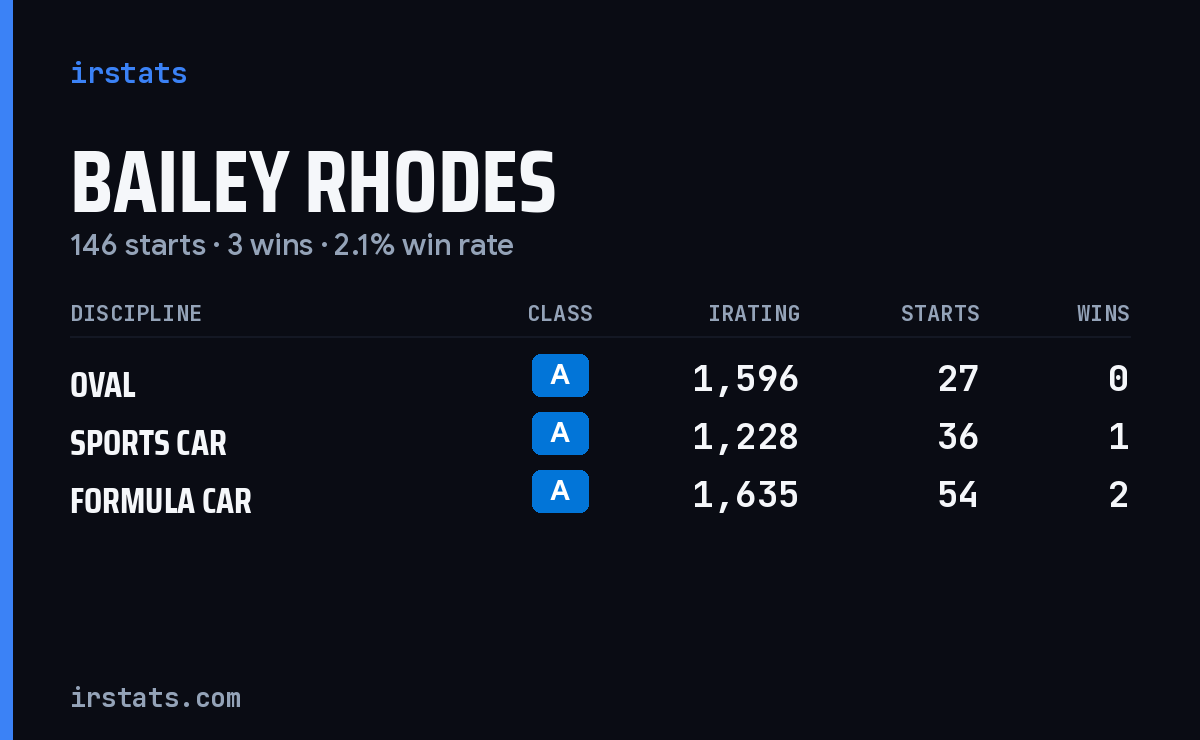Viewport: 1200px width, 740px height.
Task: Click the irstats logo at top
Action: [128, 73]
